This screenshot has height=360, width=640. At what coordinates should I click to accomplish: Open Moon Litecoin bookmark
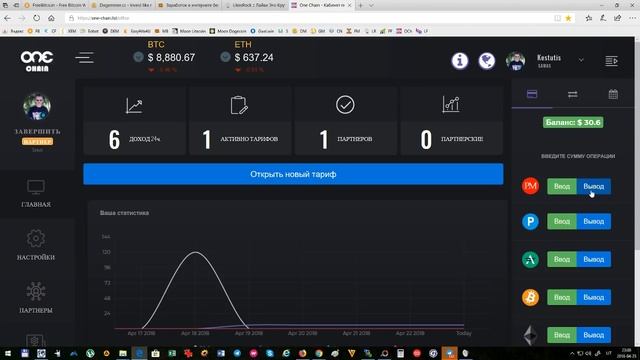click(x=189, y=31)
